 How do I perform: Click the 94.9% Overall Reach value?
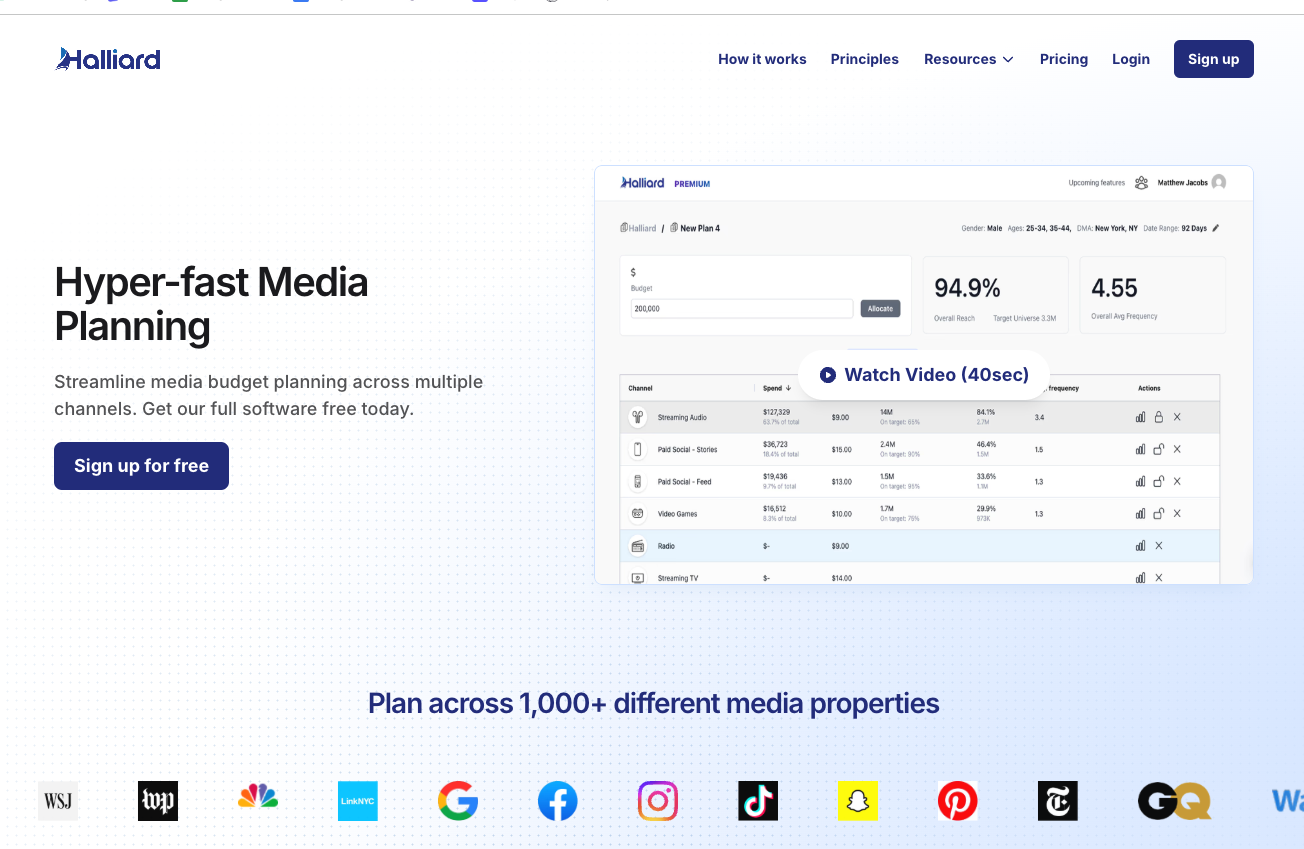[967, 288]
